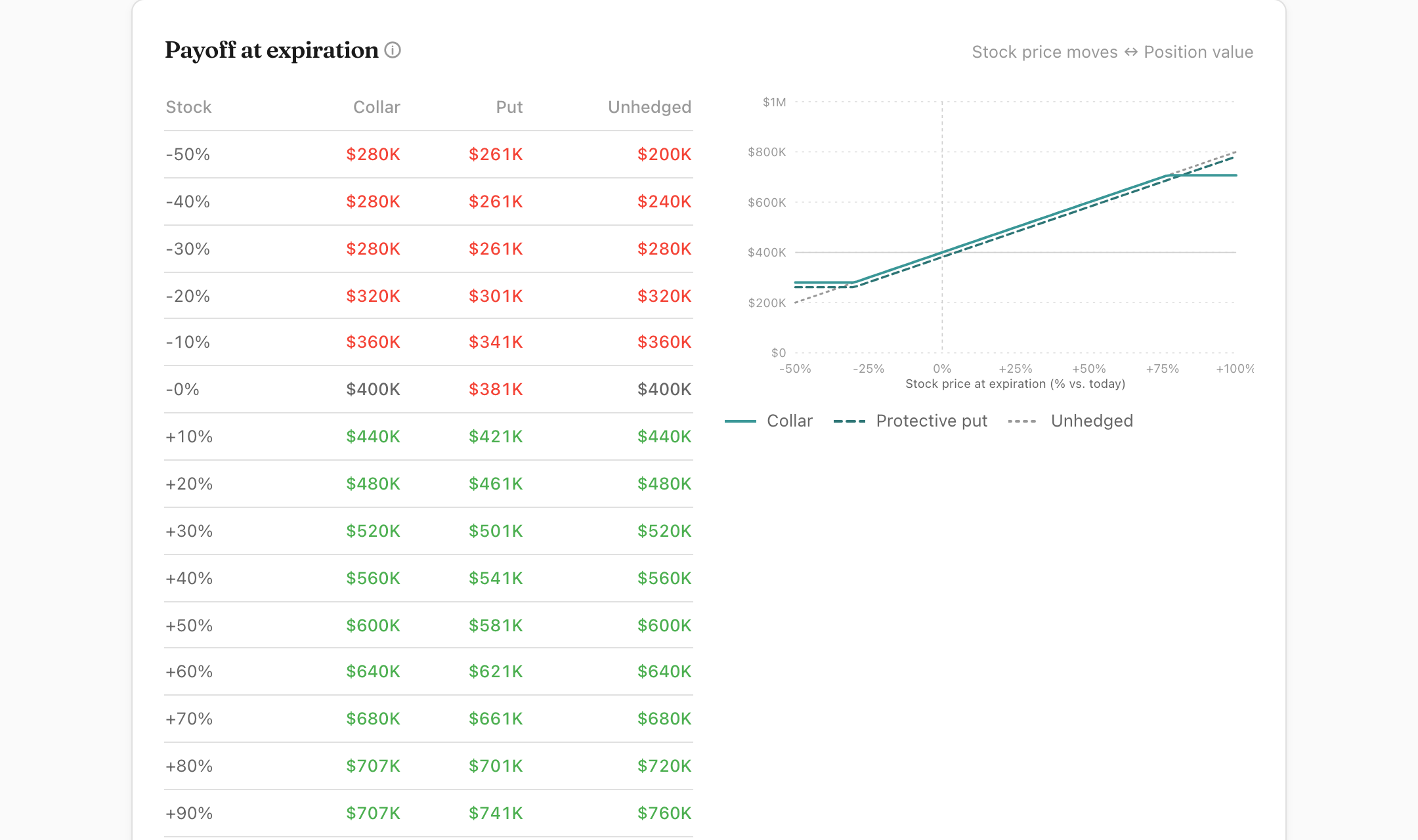Click the $301K Put value
The height and width of the screenshot is (840, 1418).
click(x=496, y=296)
